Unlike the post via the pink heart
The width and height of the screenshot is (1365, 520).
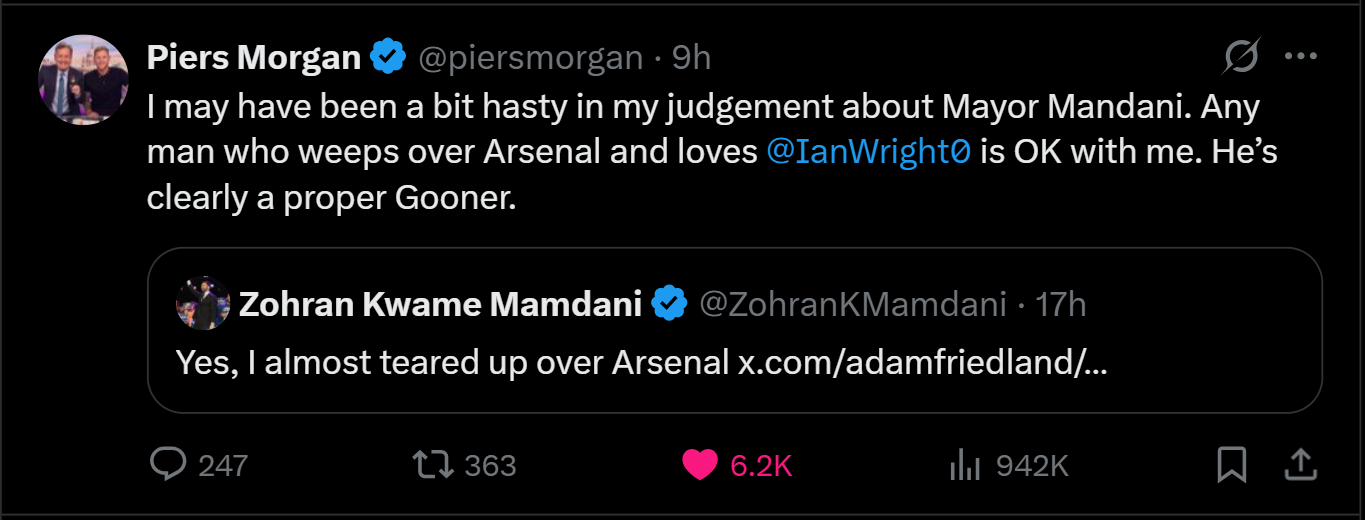700,464
